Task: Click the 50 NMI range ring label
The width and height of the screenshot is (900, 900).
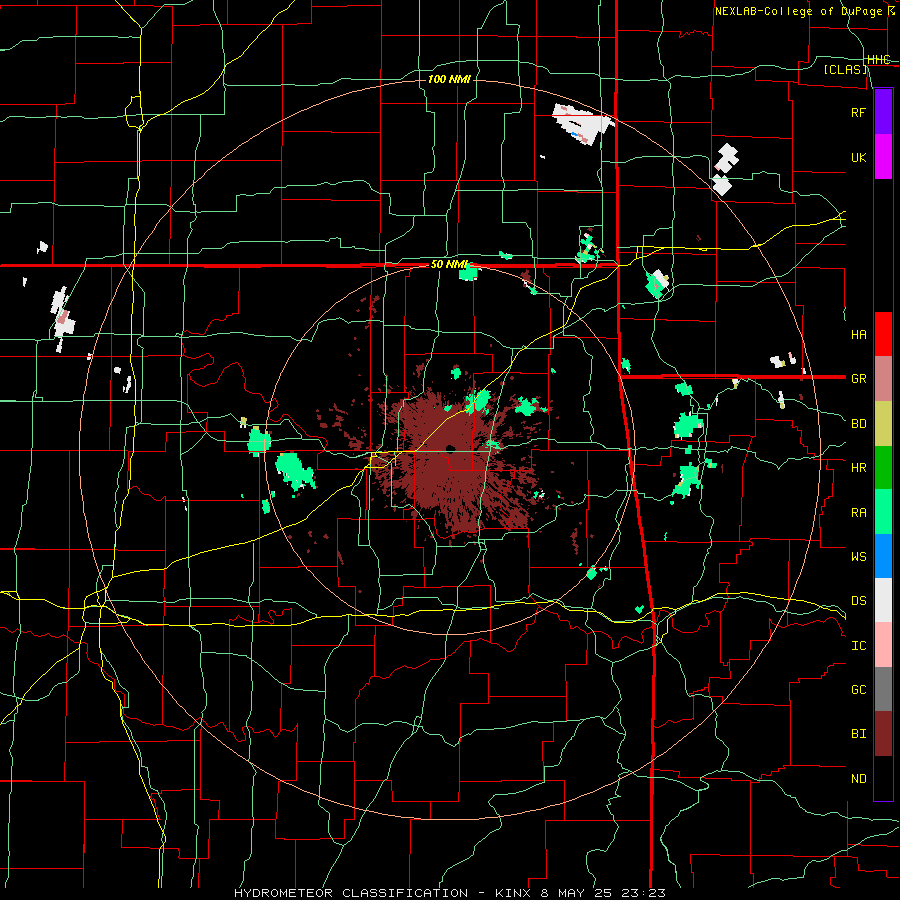Action: (x=449, y=265)
